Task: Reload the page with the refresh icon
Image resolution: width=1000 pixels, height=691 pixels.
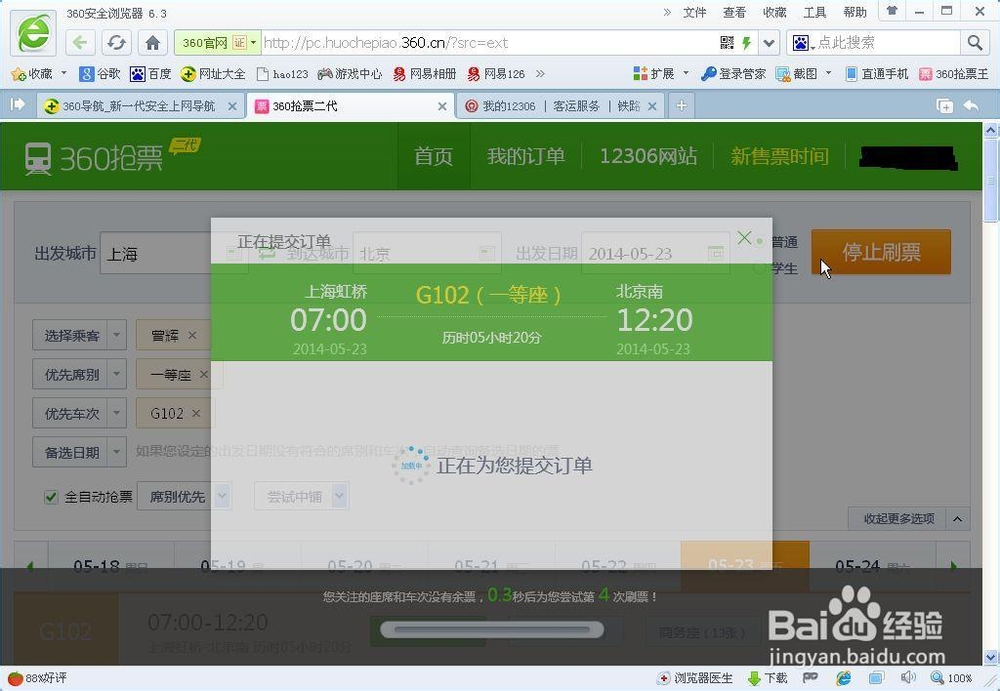Action: (x=116, y=43)
